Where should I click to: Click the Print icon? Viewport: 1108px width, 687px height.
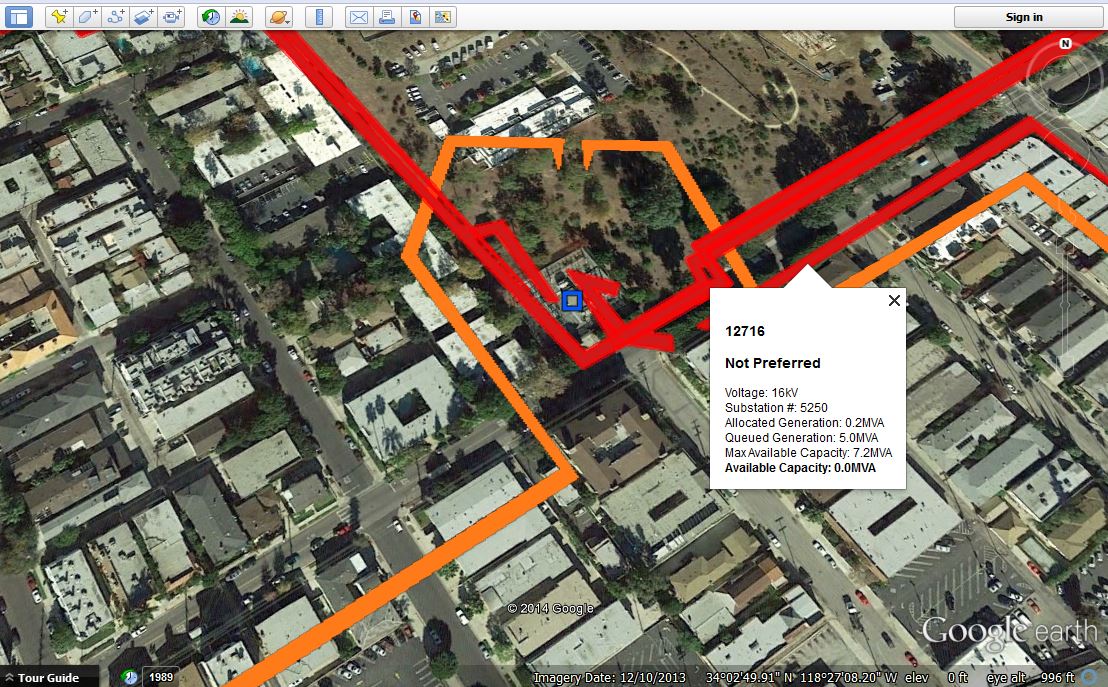click(x=387, y=17)
